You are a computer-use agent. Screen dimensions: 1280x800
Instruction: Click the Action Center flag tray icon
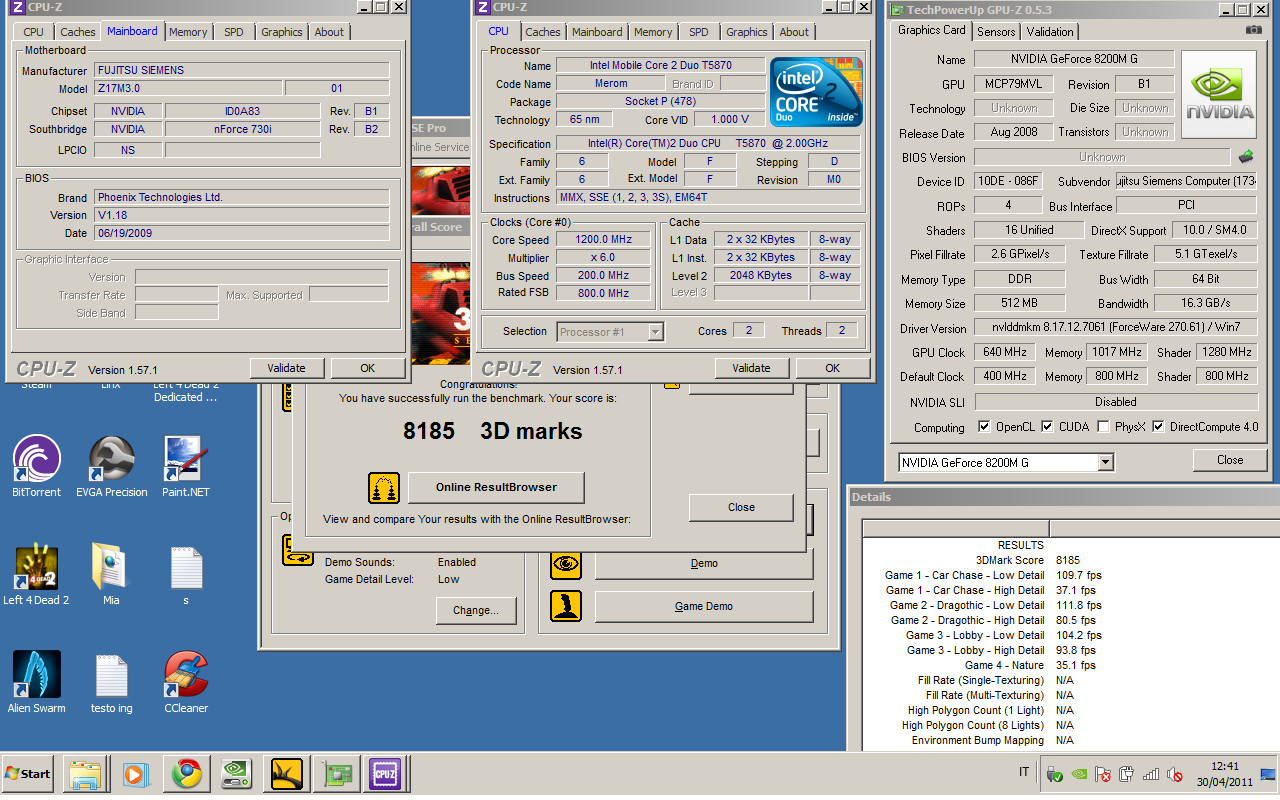pos(1103,774)
